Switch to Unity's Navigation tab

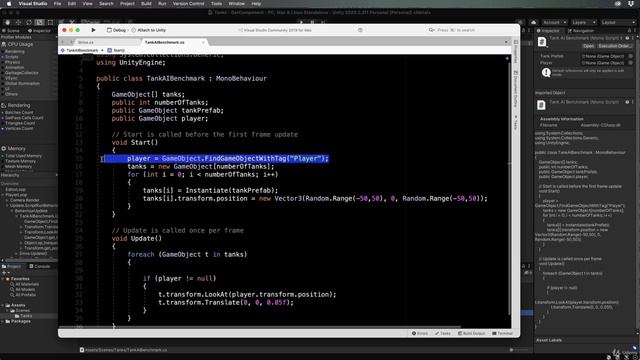click(581, 31)
